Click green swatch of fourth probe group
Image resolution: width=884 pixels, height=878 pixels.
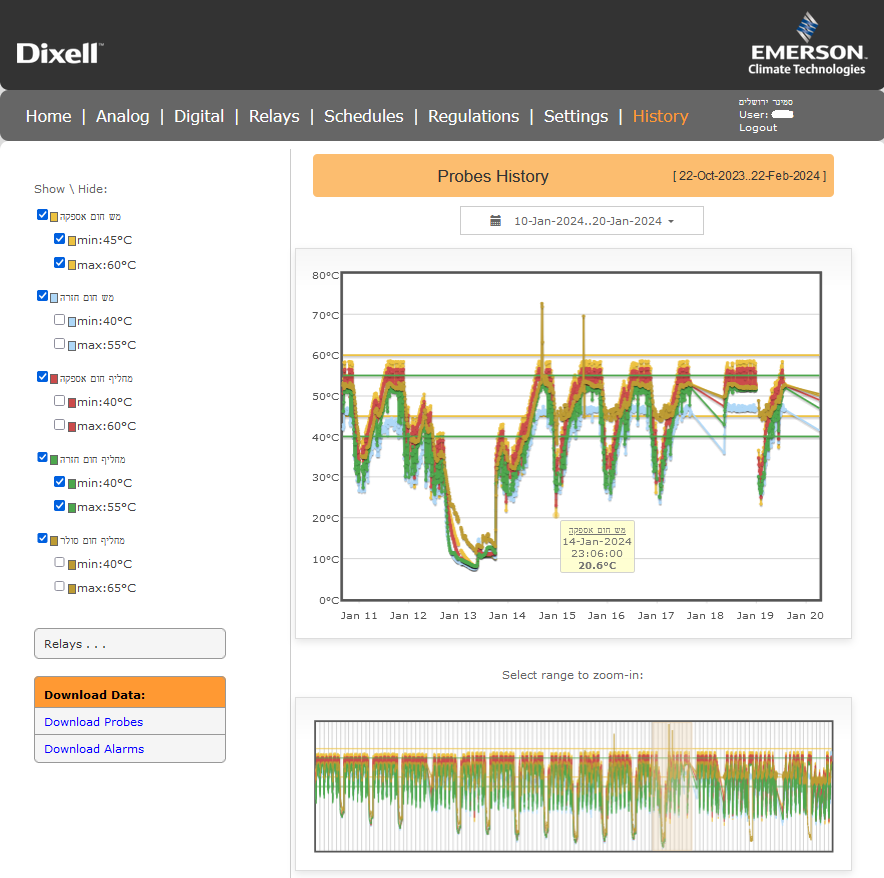(54, 460)
